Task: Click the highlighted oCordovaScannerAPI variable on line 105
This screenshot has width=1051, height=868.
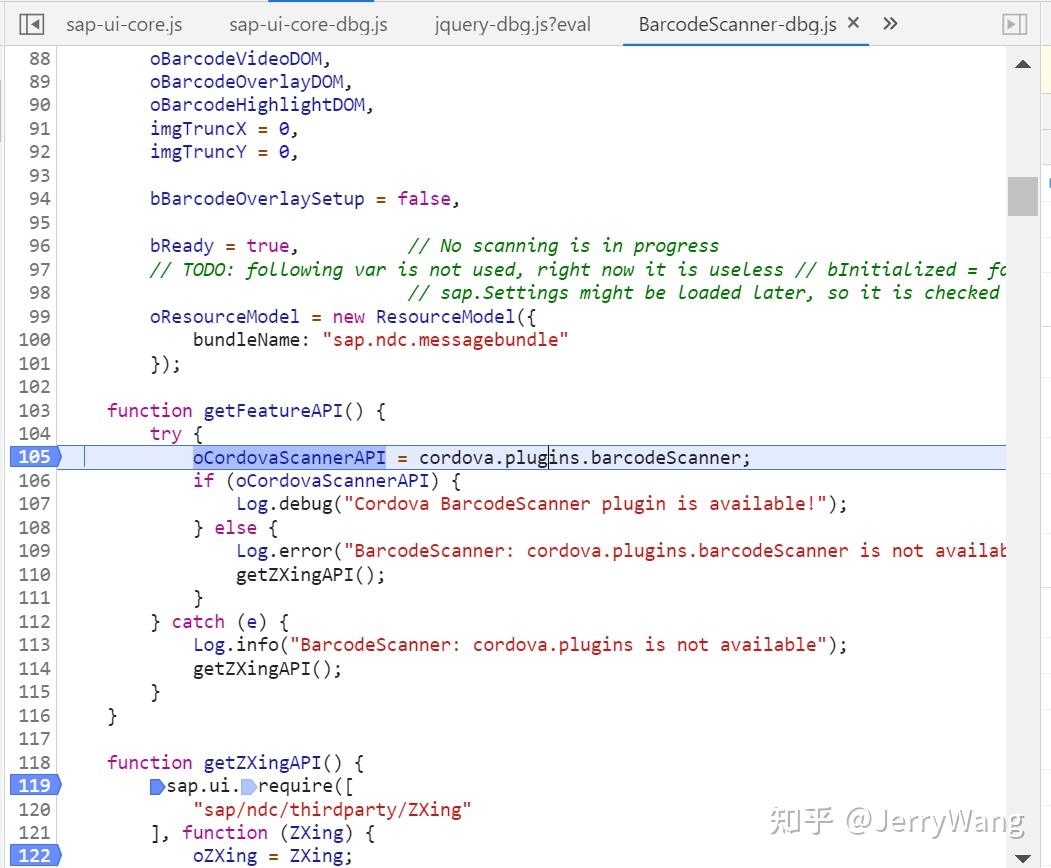Action: pyautogui.click(x=290, y=457)
